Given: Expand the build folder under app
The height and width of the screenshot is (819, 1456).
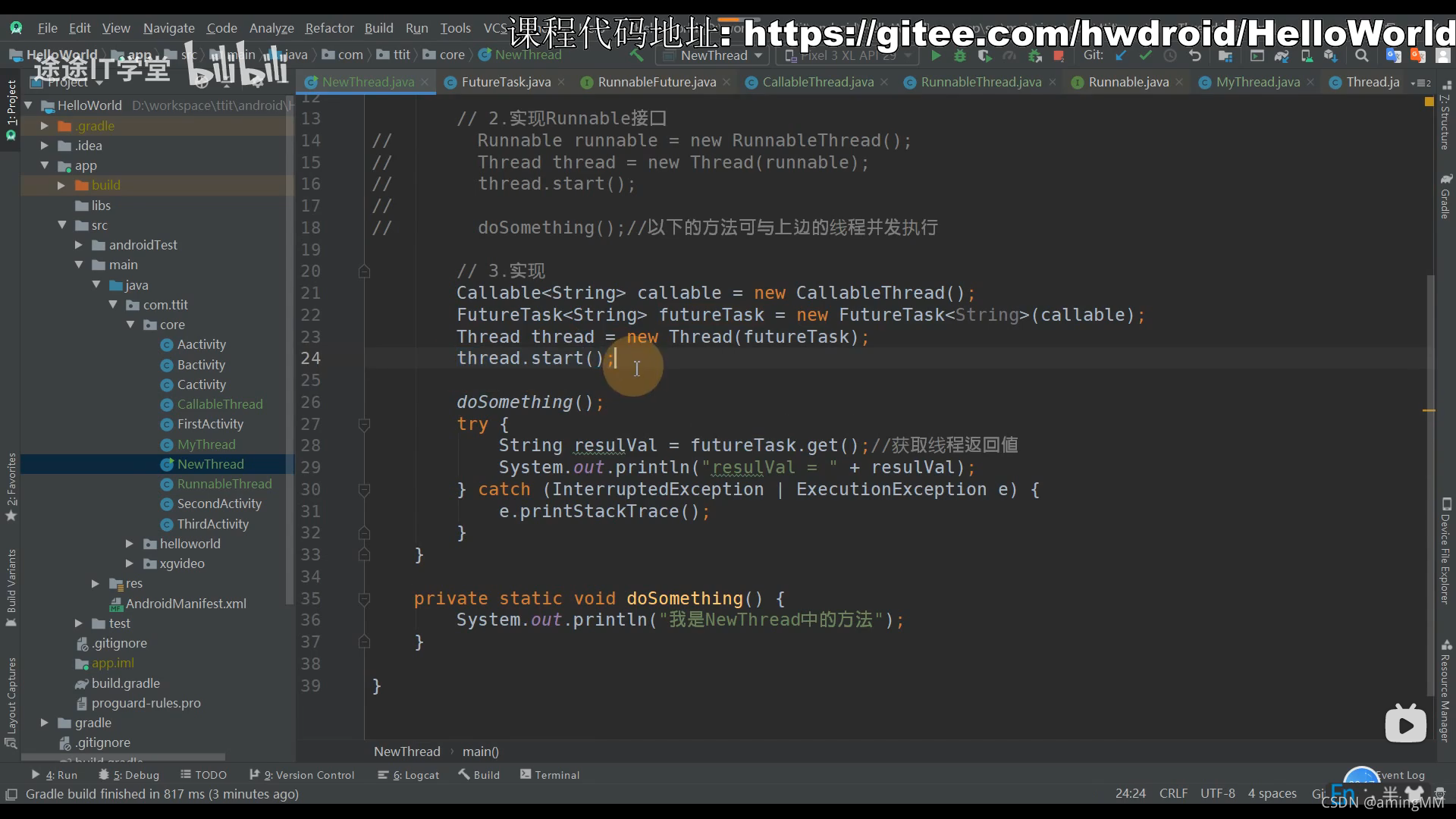Looking at the screenshot, I should [61, 185].
